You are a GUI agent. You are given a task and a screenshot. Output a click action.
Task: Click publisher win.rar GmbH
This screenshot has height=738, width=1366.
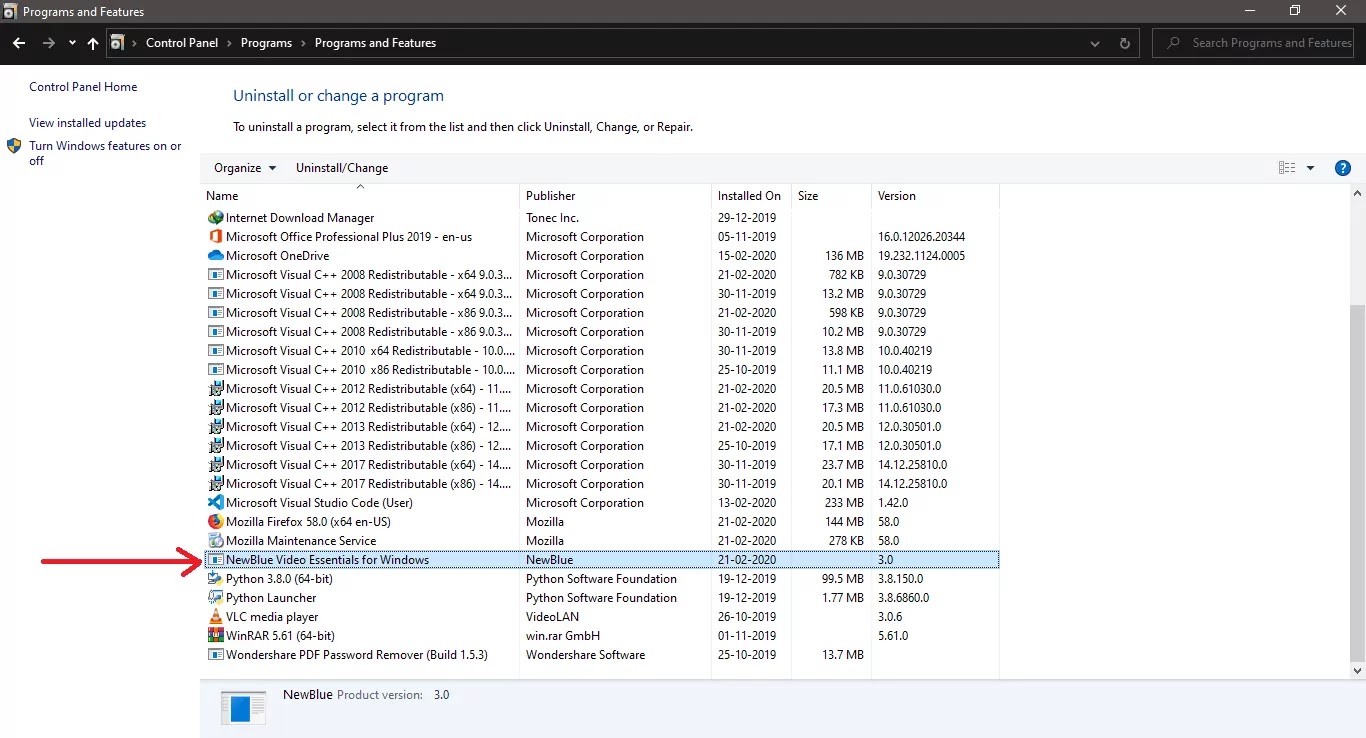click(x=563, y=636)
